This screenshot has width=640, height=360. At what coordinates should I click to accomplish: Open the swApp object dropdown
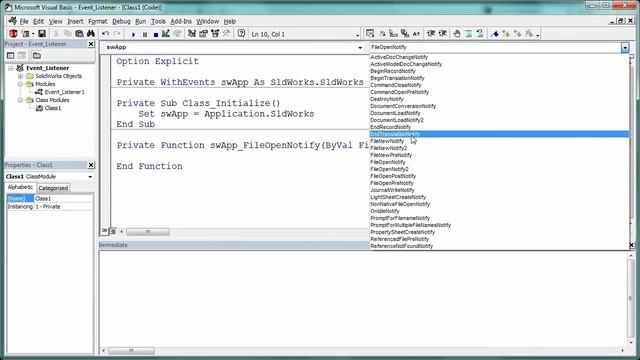360,48
